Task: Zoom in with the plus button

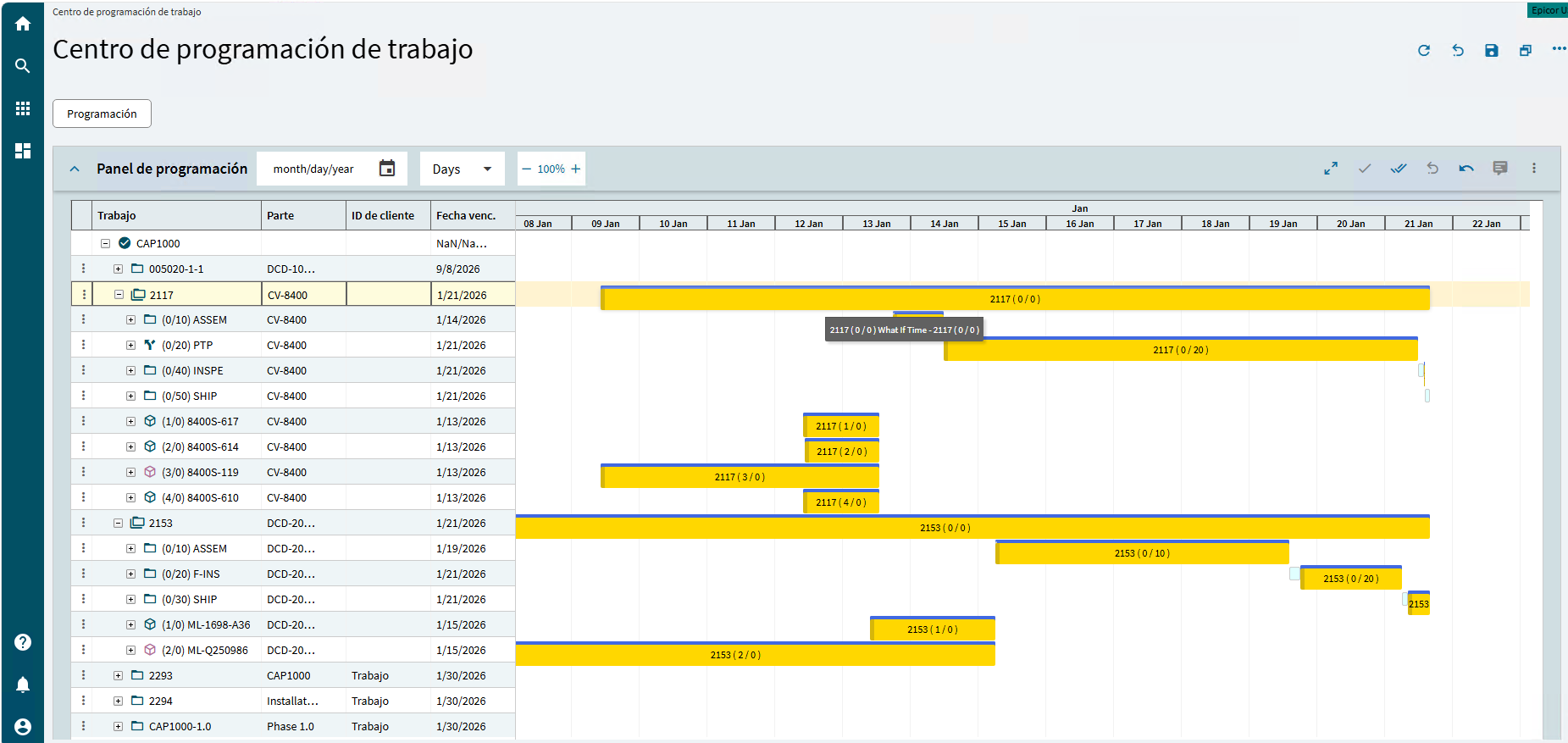Action: coord(576,169)
